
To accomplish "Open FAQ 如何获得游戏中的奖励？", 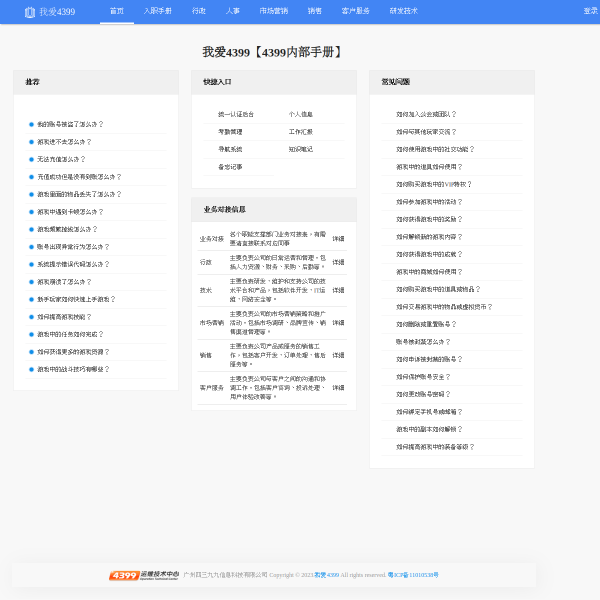I will 429,219.
